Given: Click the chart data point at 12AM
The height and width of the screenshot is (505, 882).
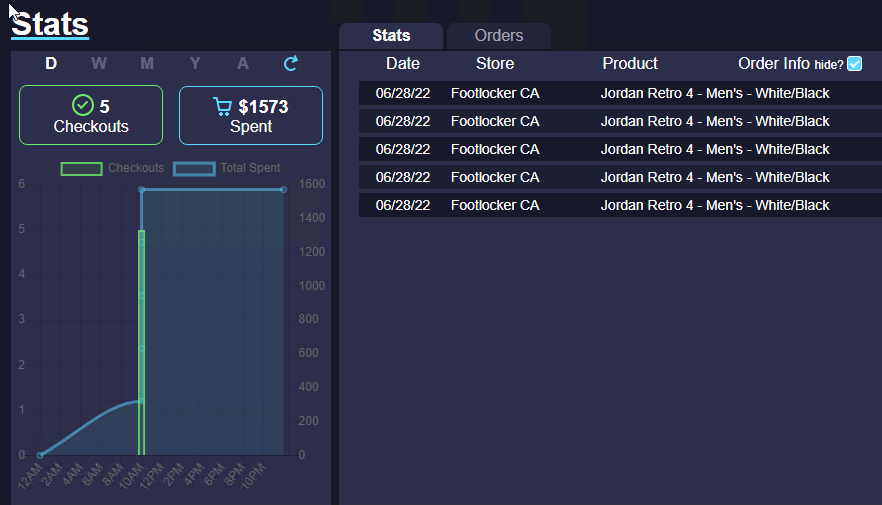Looking at the screenshot, I should click(x=39, y=454).
